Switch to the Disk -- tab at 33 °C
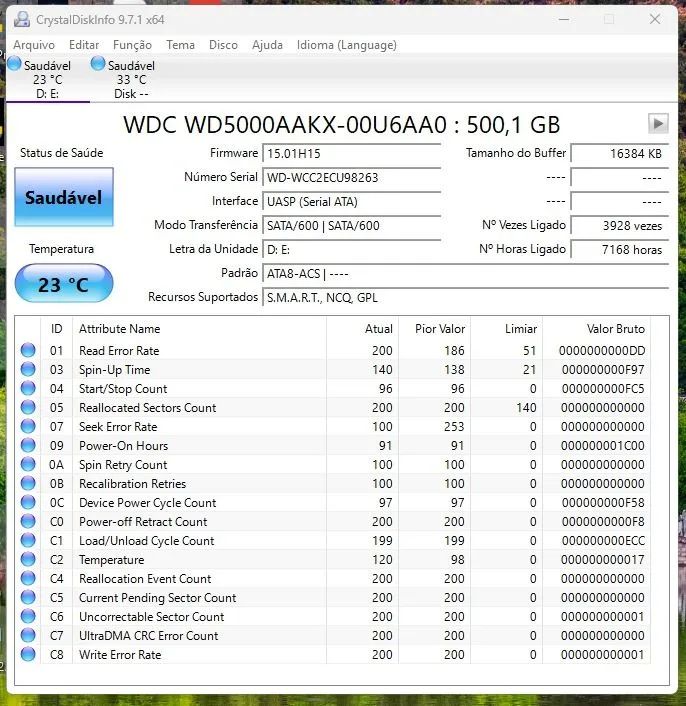 point(131,79)
